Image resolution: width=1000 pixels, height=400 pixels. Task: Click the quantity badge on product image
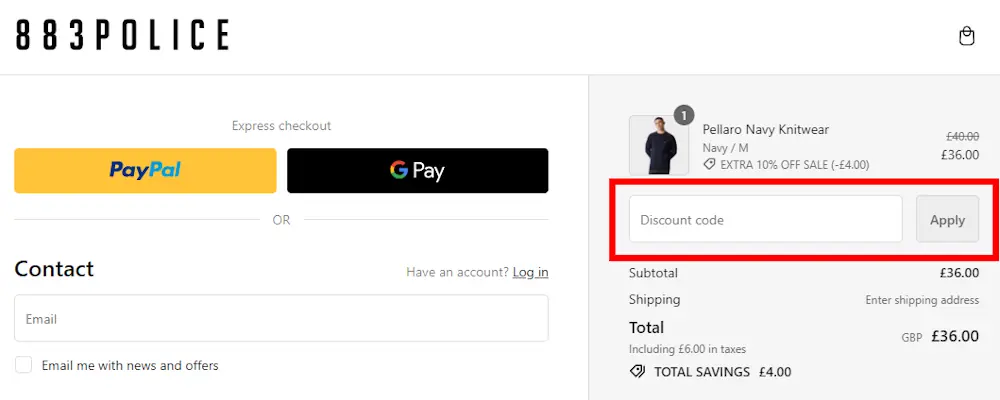tap(684, 115)
